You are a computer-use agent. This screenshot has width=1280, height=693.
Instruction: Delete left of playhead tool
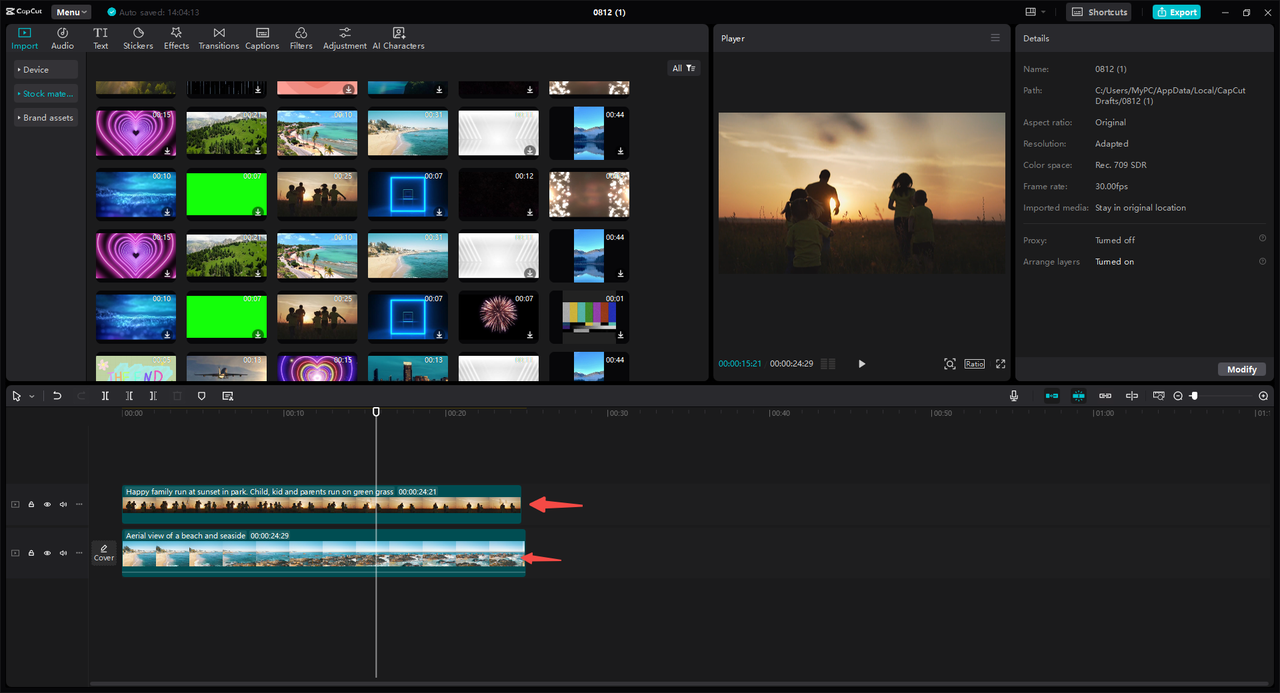pyautogui.click(x=129, y=396)
